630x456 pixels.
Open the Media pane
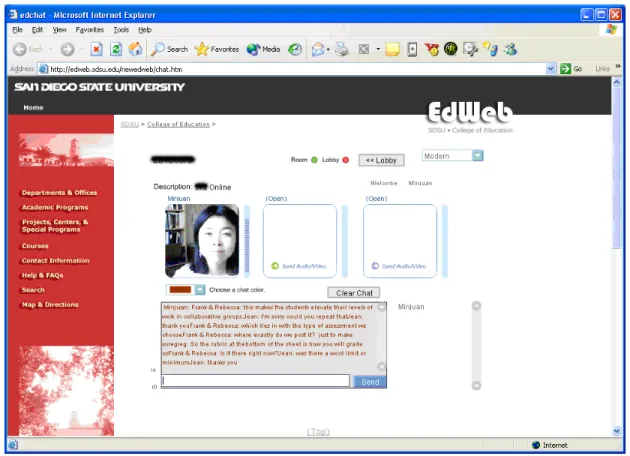pyautogui.click(x=263, y=49)
